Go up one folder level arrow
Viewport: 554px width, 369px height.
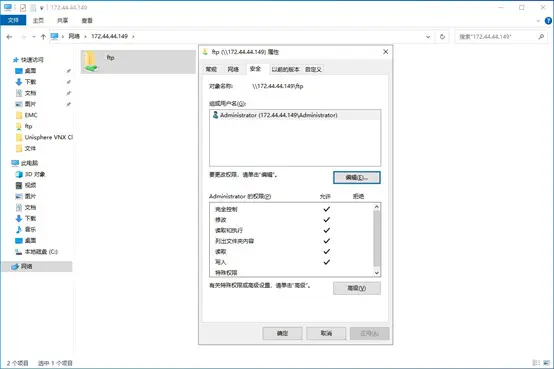click(43, 37)
